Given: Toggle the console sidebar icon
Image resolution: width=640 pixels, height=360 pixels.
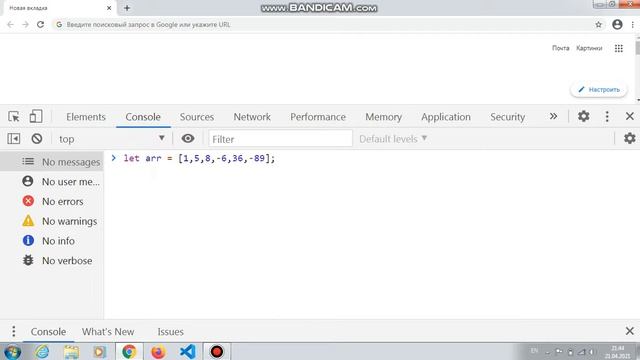Looking at the screenshot, I should pyautogui.click(x=13, y=139).
